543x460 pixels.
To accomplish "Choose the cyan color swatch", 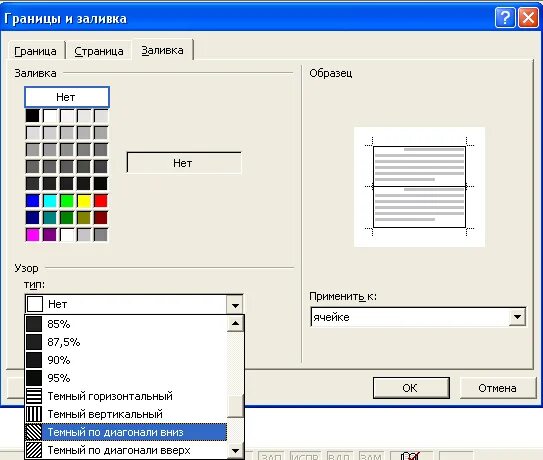I will coord(50,201).
